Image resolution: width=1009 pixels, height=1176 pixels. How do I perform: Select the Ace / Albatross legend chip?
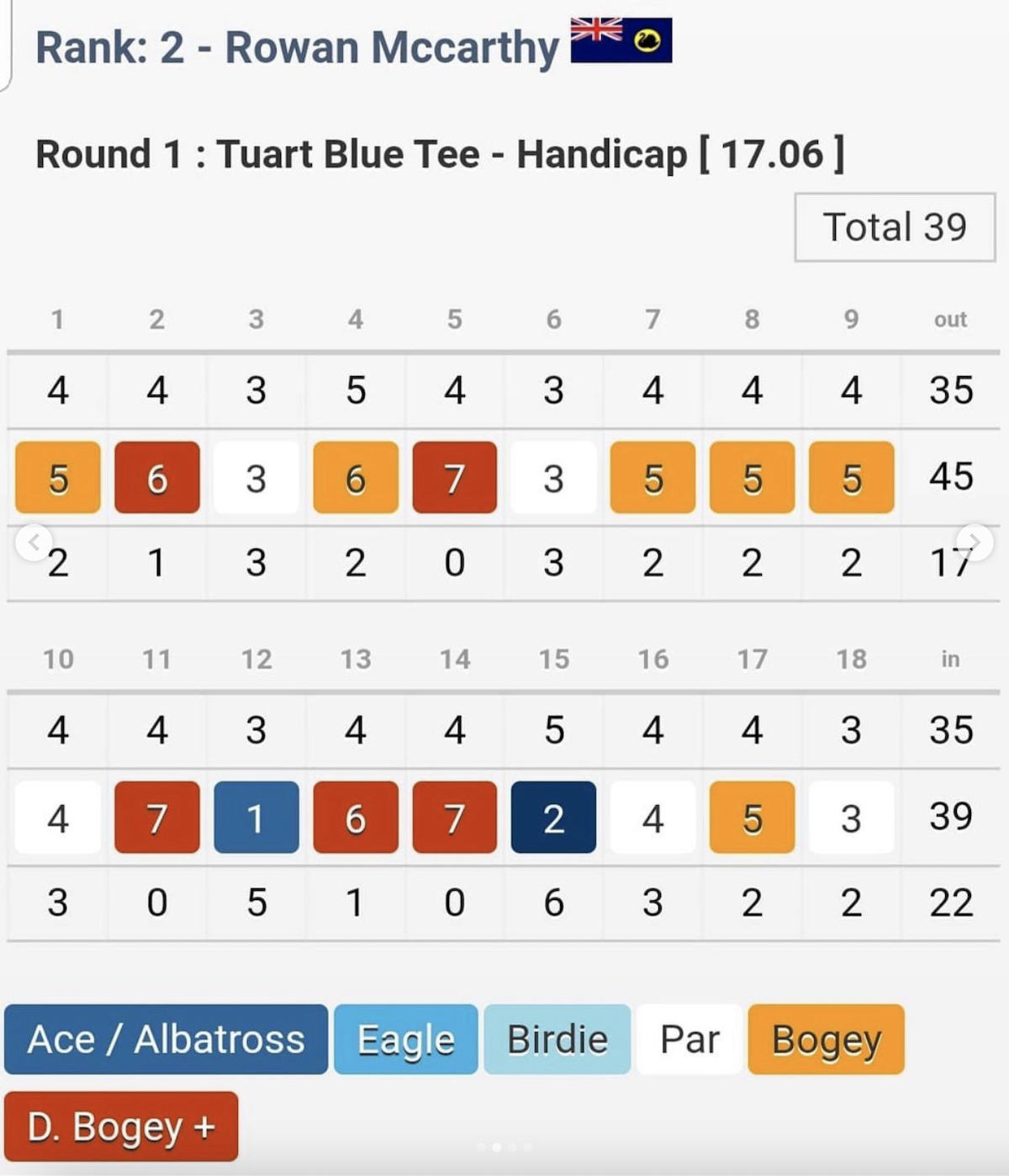[166, 1039]
